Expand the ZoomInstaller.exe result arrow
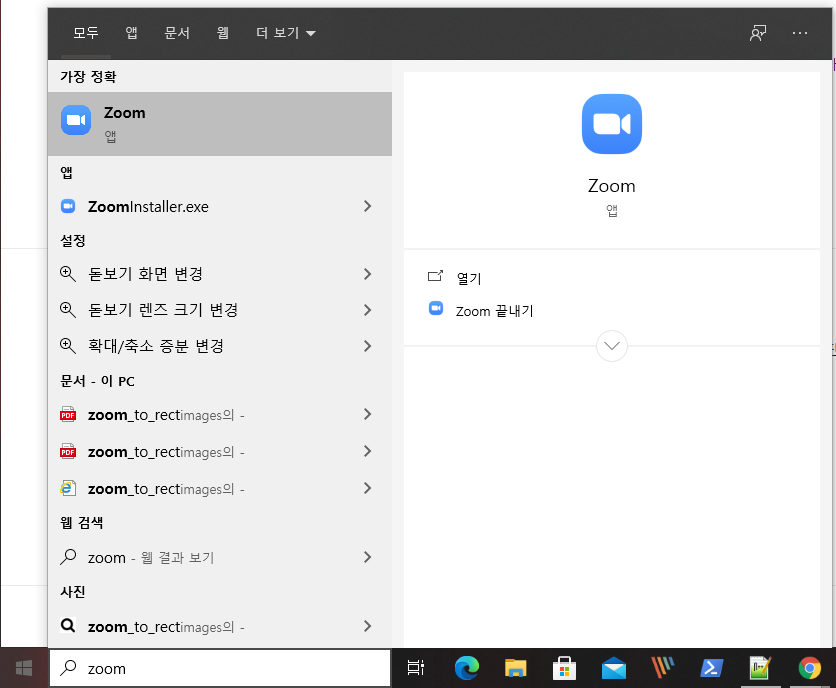The image size is (836, 688). click(x=367, y=206)
